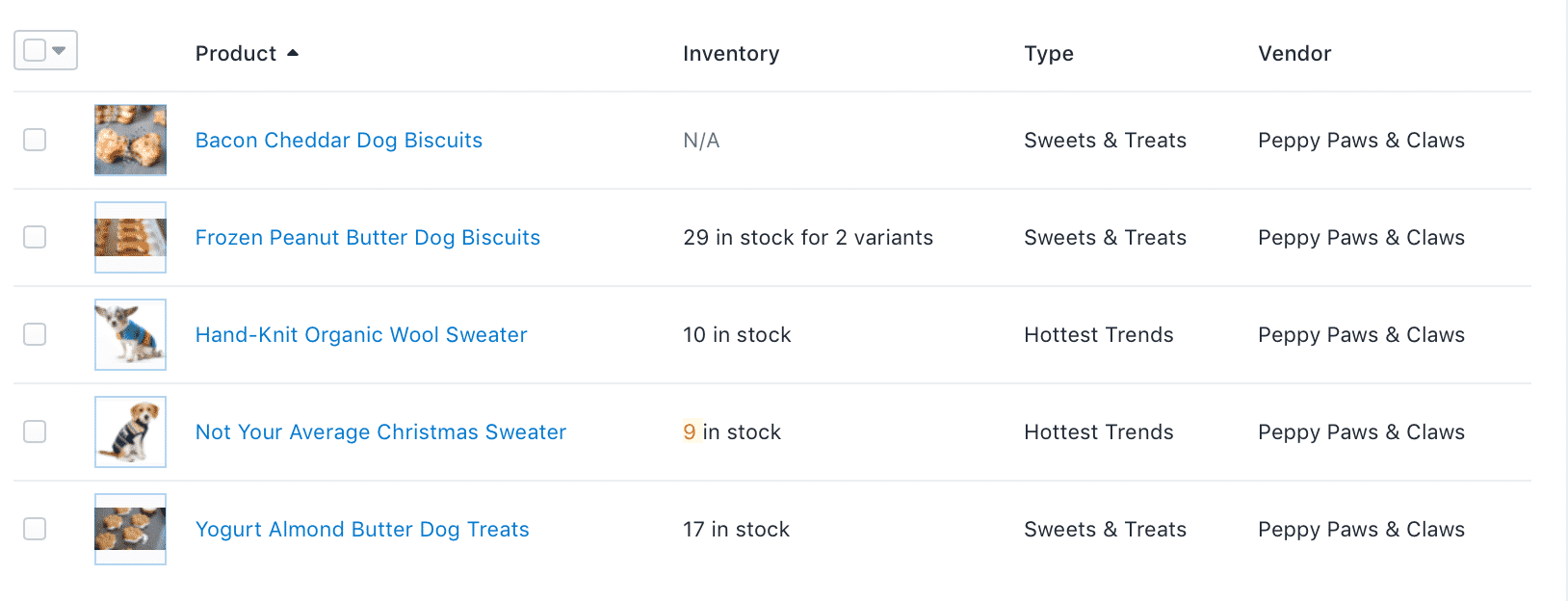Tick the Yogurt Almond Butter Dog Treats checkbox

(35, 529)
